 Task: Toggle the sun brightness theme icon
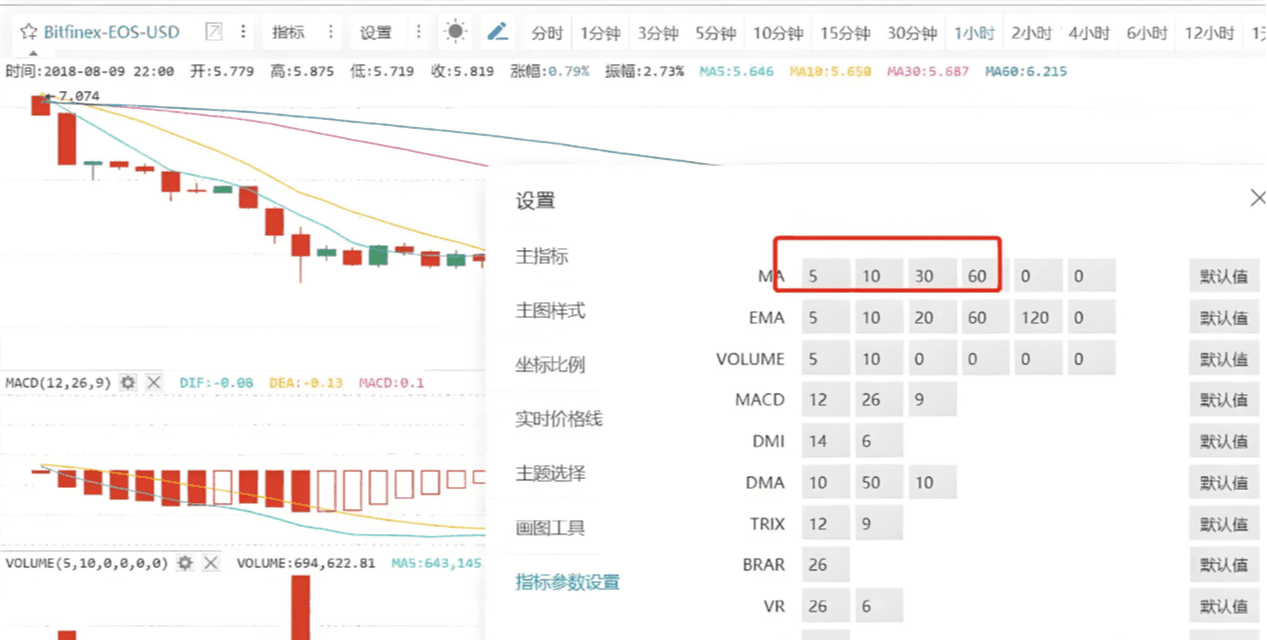455,31
